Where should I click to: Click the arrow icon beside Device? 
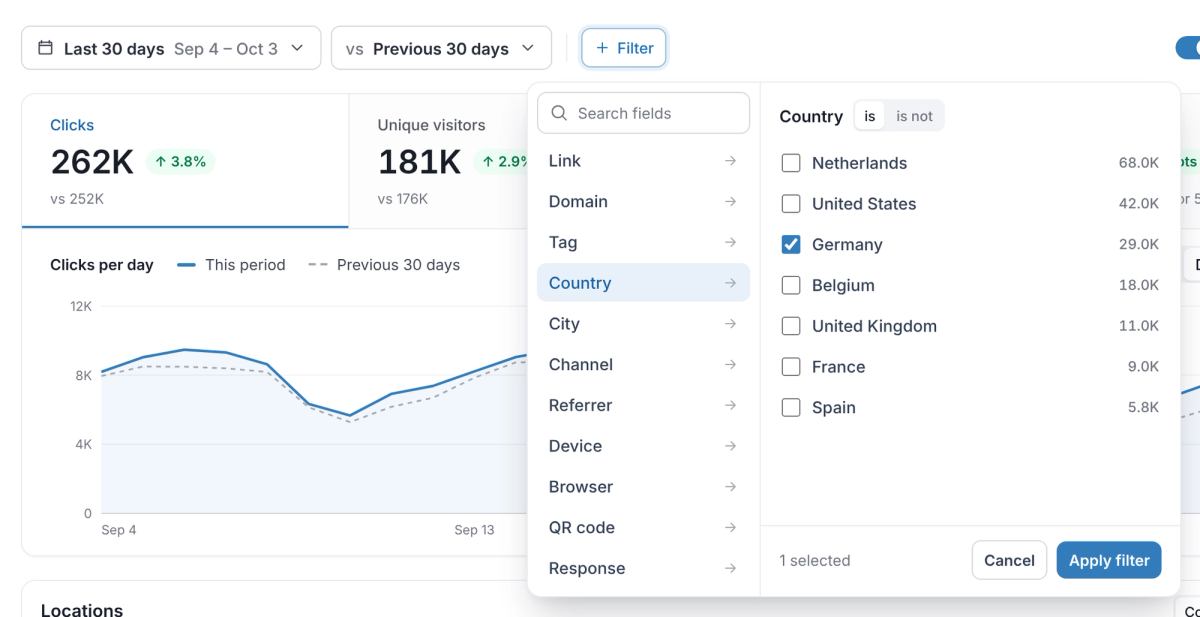point(731,446)
